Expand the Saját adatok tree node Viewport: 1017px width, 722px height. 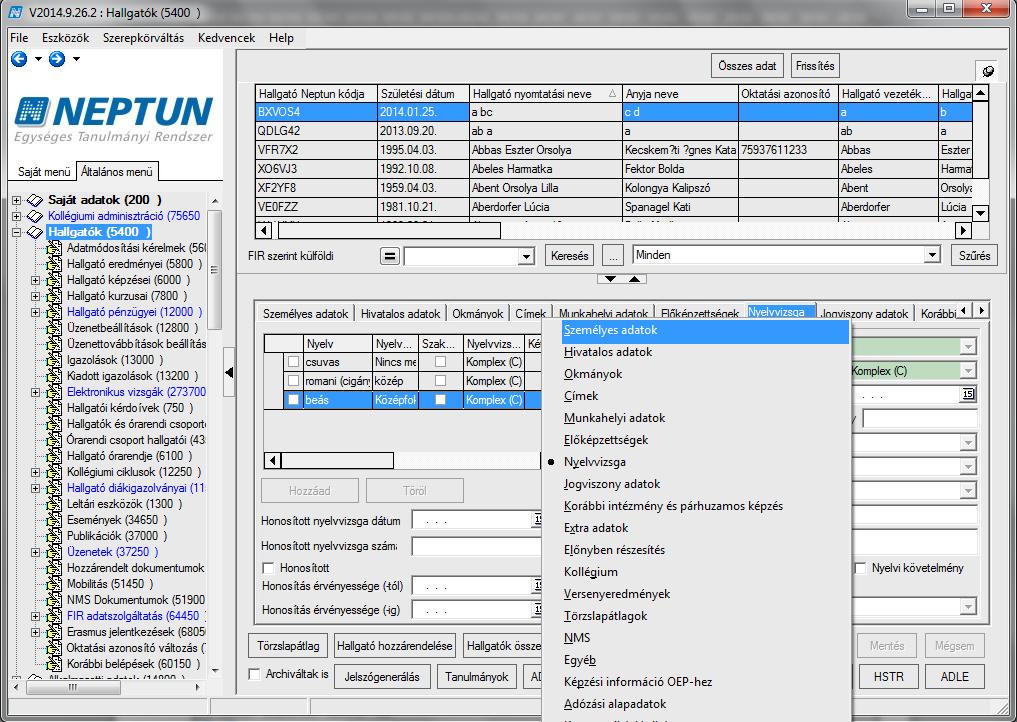coord(17,200)
